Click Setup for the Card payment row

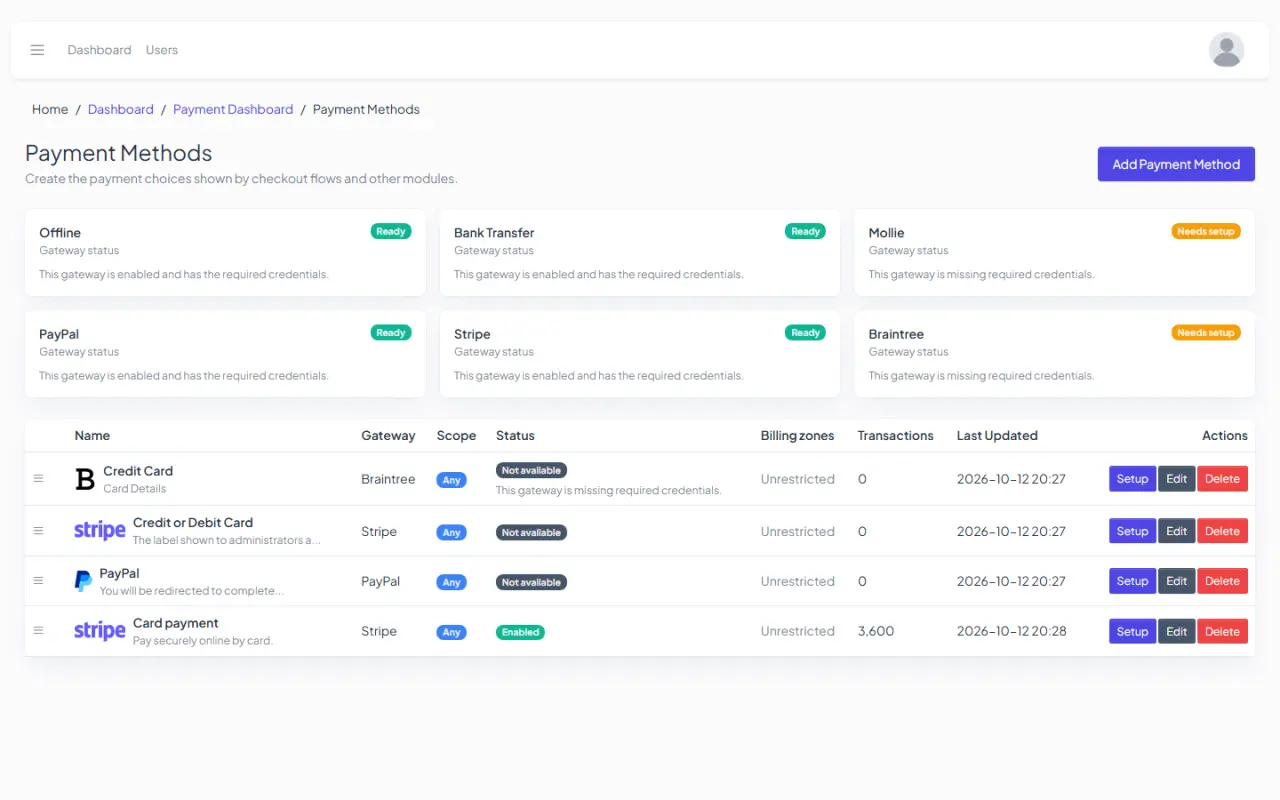pos(1132,631)
